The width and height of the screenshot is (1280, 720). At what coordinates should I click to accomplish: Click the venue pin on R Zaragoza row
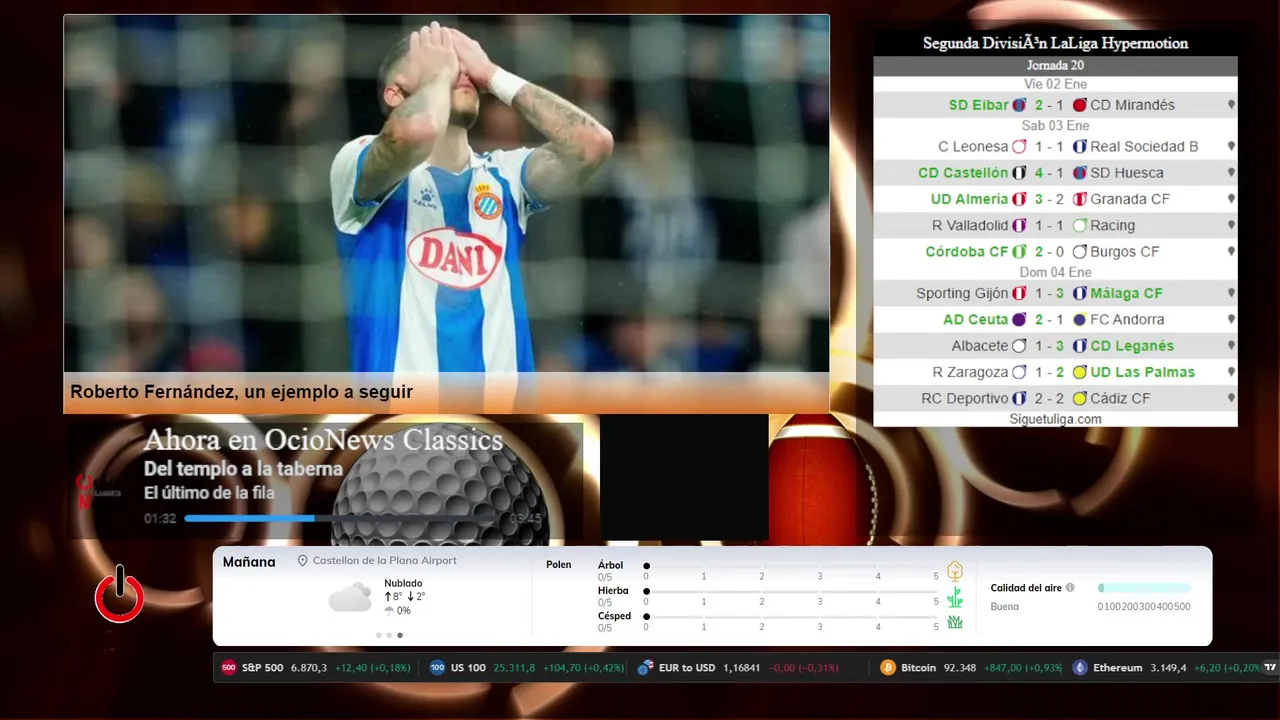coord(1231,372)
